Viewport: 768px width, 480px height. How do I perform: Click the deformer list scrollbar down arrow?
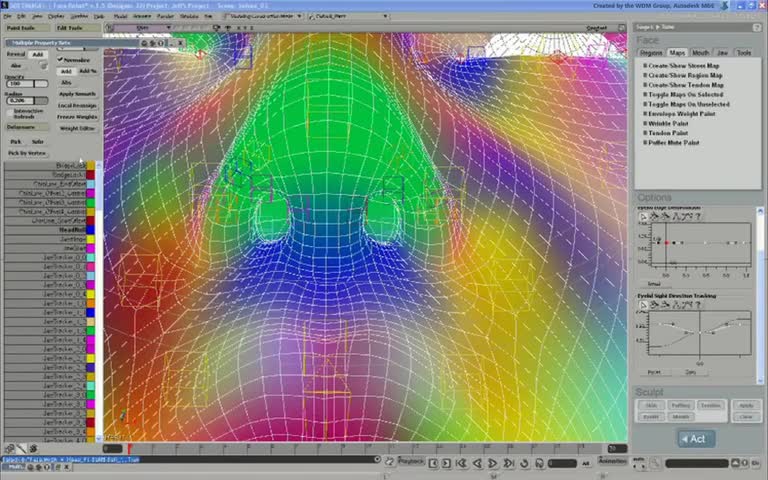pyautogui.click(x=99, y=438)
